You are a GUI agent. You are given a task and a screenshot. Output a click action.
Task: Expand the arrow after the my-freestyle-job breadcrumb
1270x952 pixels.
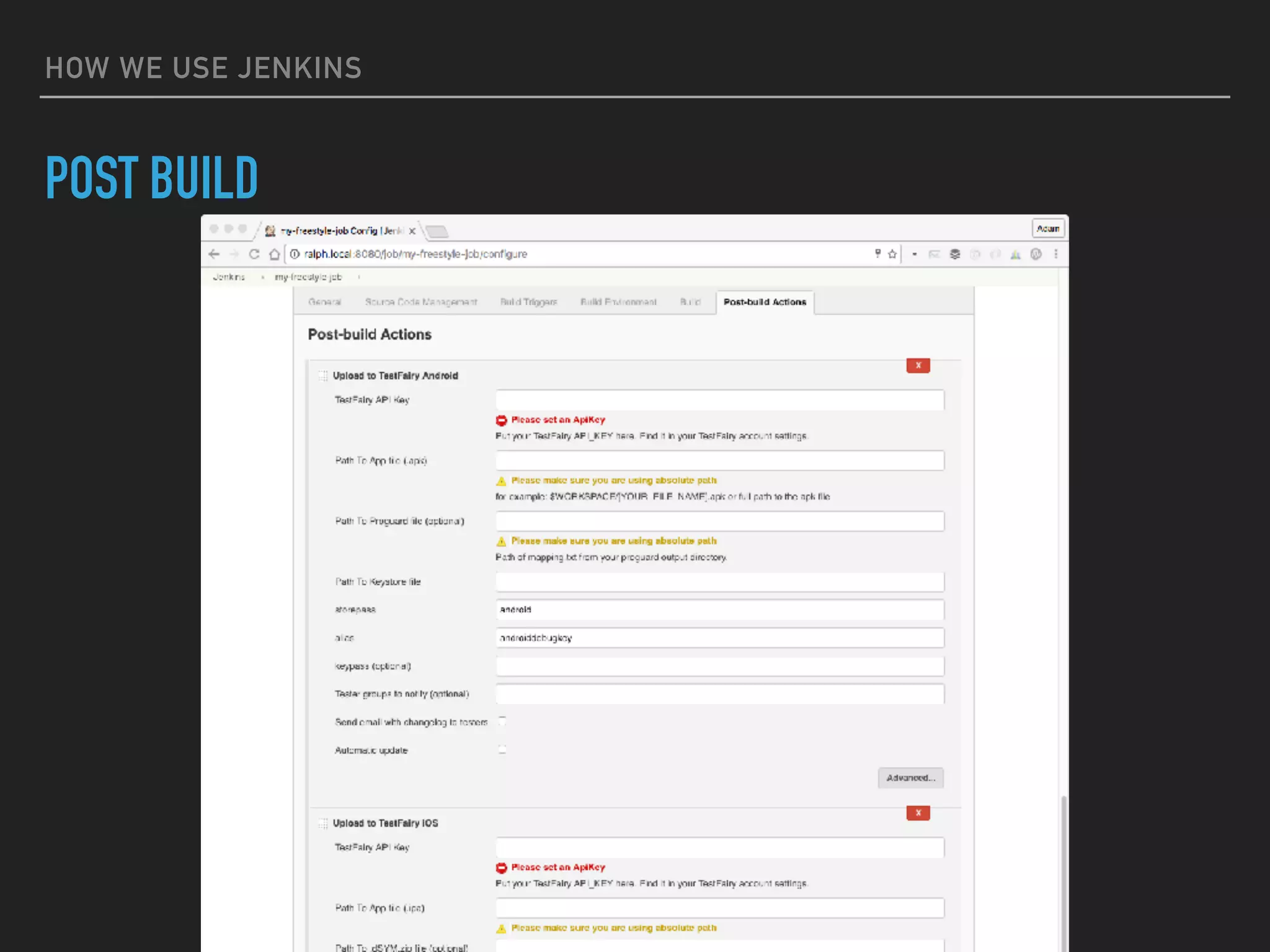[x=359, y=277]
